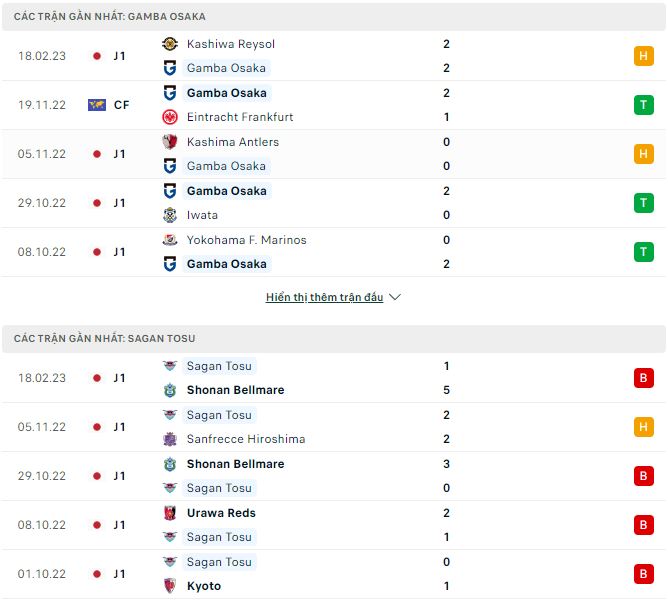Open the Shonan Bellmare 18.02.23 match team link
668x600 pixels.
pos(235,390)
